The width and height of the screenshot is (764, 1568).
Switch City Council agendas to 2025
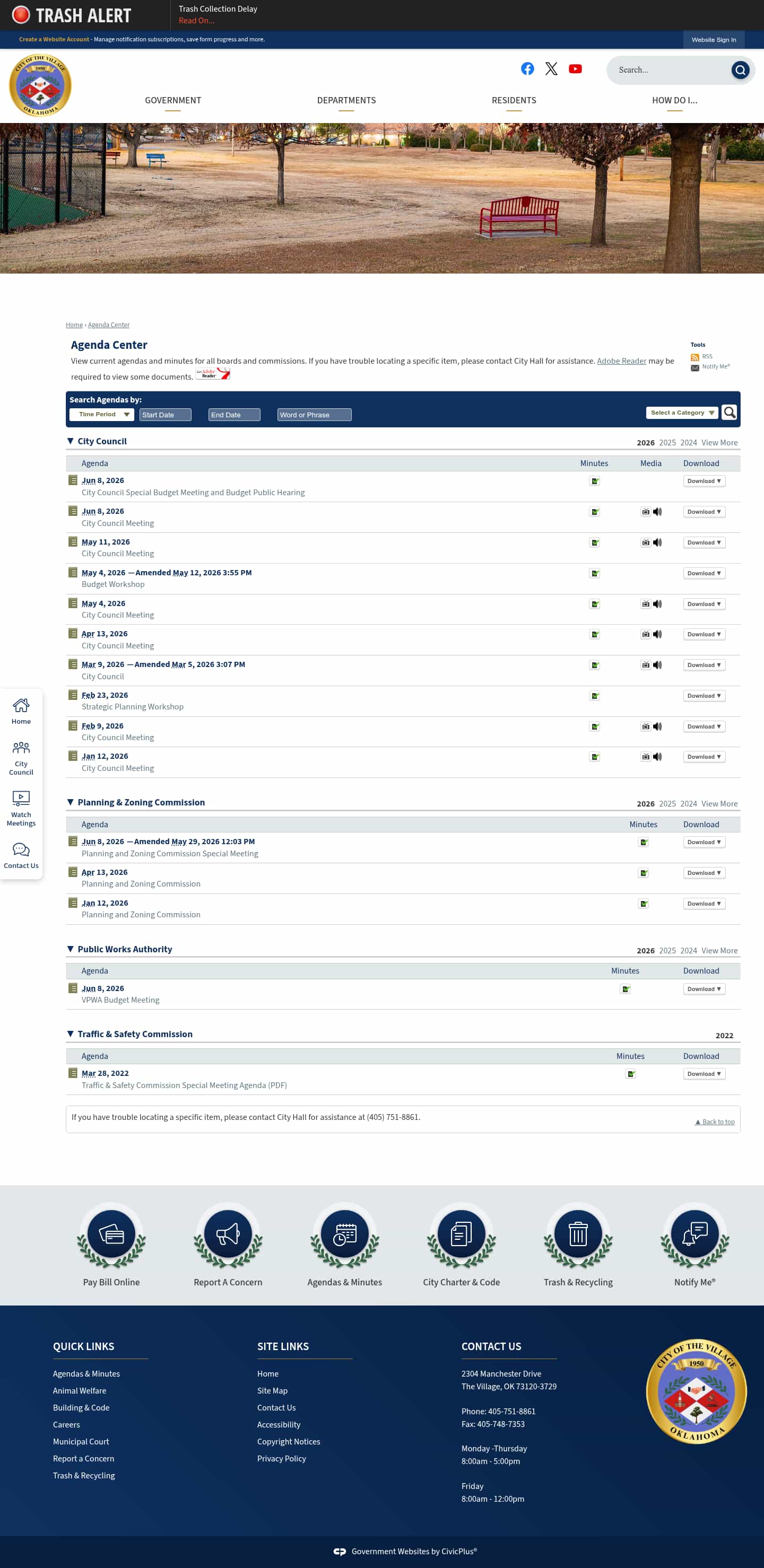click(667, 443)
